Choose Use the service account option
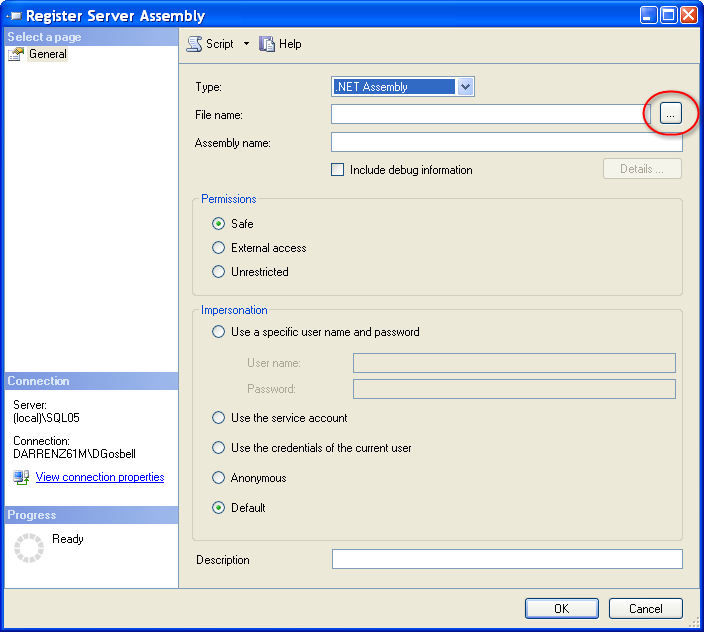704x632 pixels. [219, 418]
